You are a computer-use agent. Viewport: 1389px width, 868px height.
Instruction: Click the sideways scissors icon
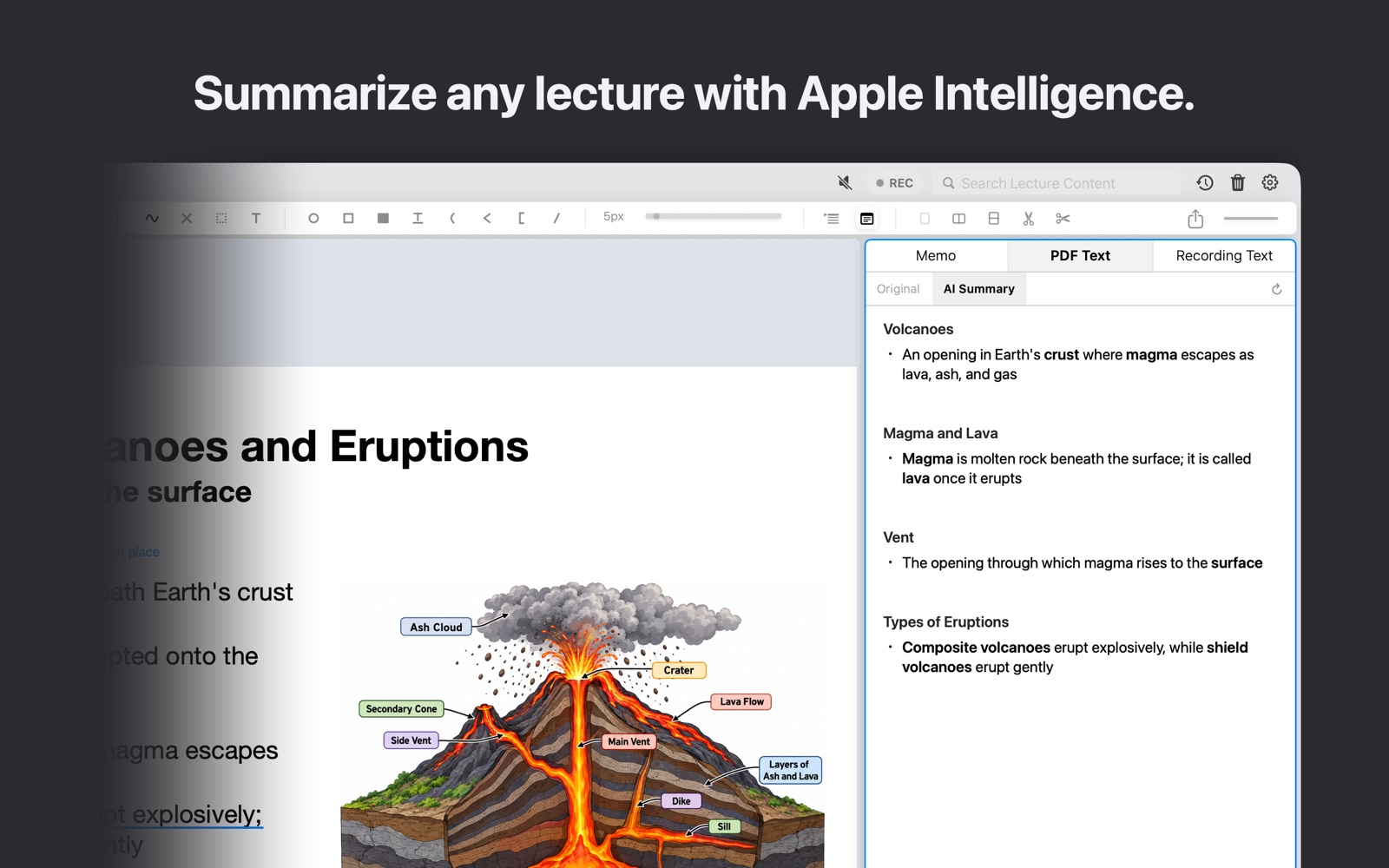coord(1063,218)
